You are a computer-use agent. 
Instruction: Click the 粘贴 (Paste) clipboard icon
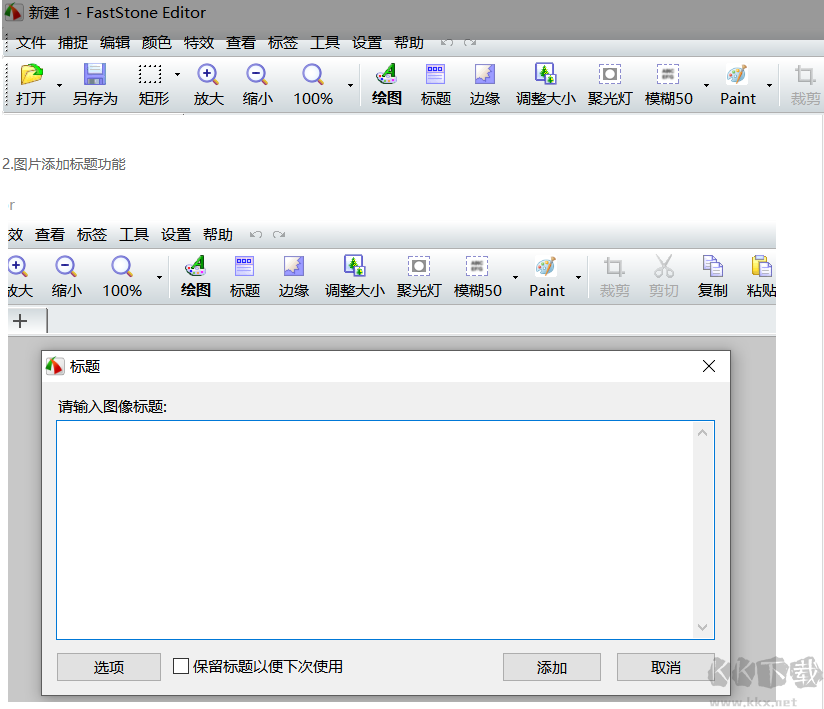(x=761, y=267)
